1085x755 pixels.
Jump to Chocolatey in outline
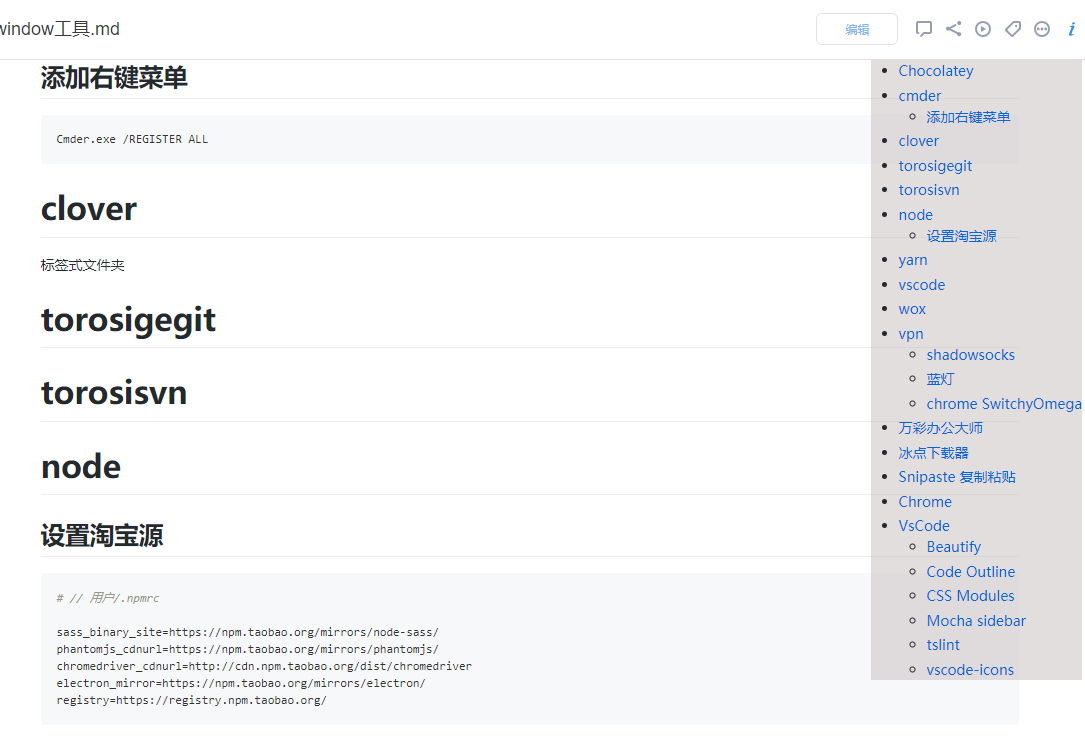pos(936,71)
